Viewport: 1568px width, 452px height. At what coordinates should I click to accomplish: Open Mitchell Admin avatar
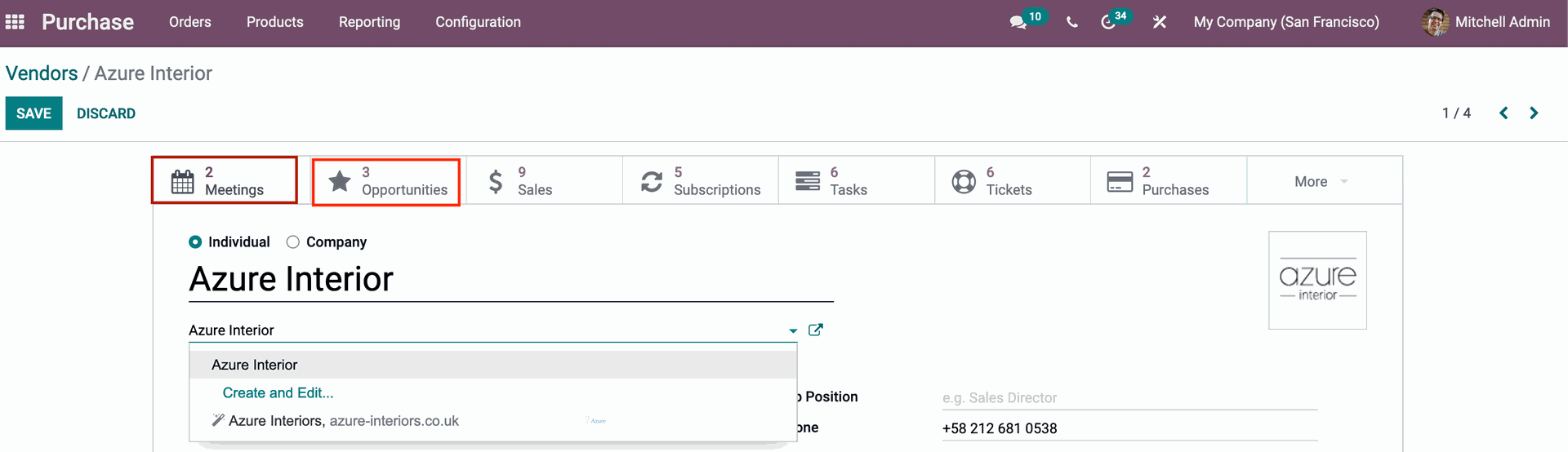[1435, 22]
